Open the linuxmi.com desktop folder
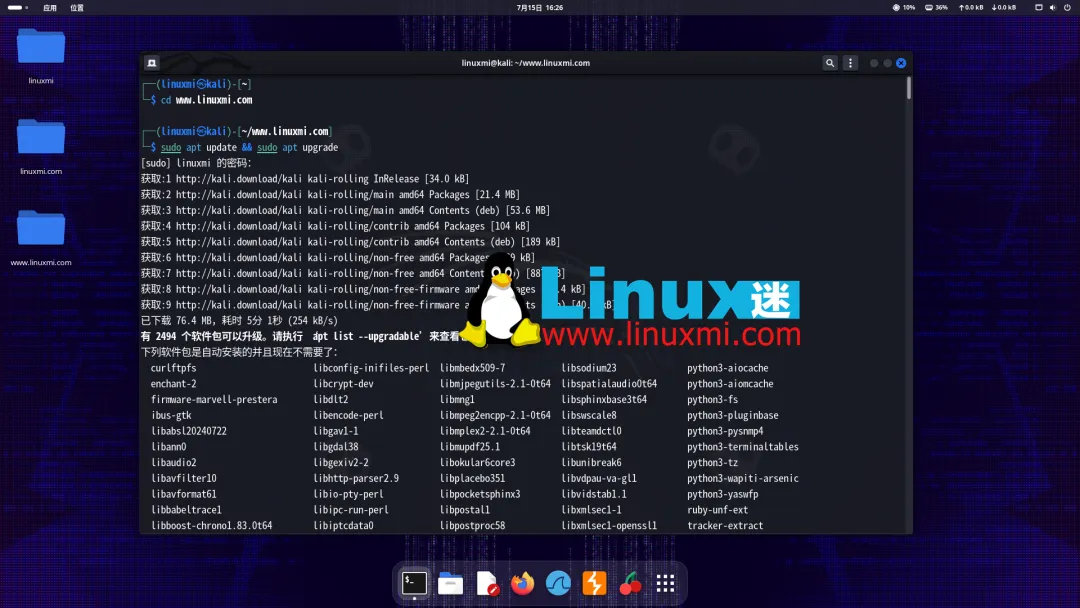Viewport: 1080px width, 608px height. click(41, 146)
